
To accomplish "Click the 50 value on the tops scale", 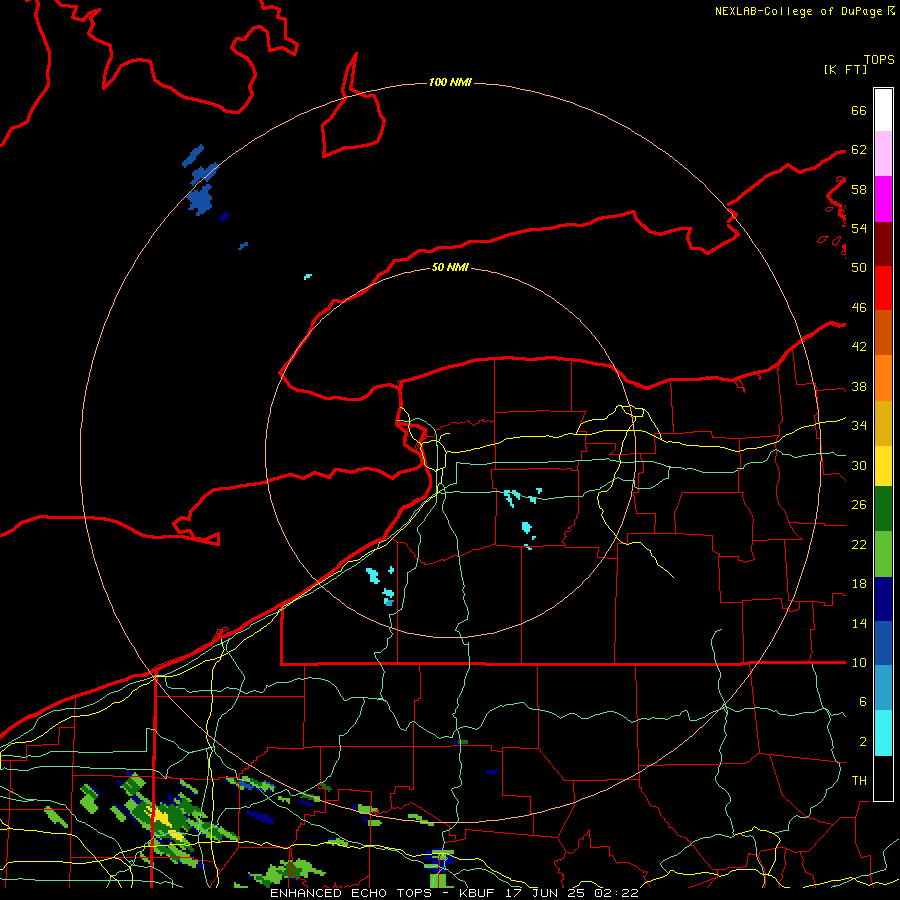I will pos(859,267).
